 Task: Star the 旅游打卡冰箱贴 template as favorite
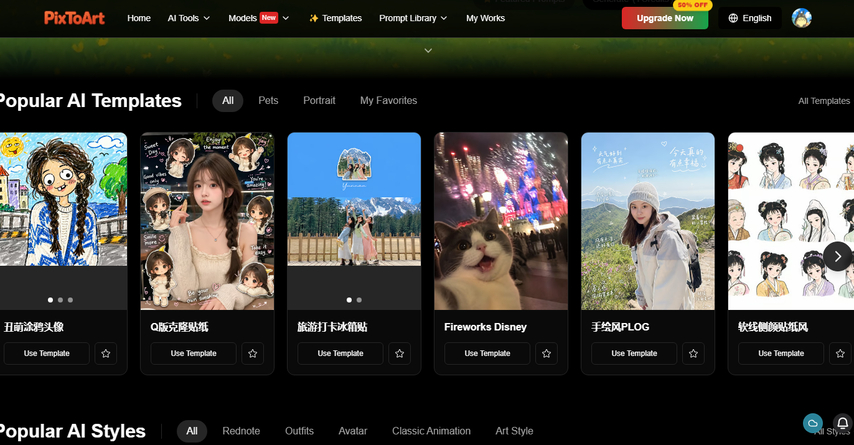pos(399,353)
